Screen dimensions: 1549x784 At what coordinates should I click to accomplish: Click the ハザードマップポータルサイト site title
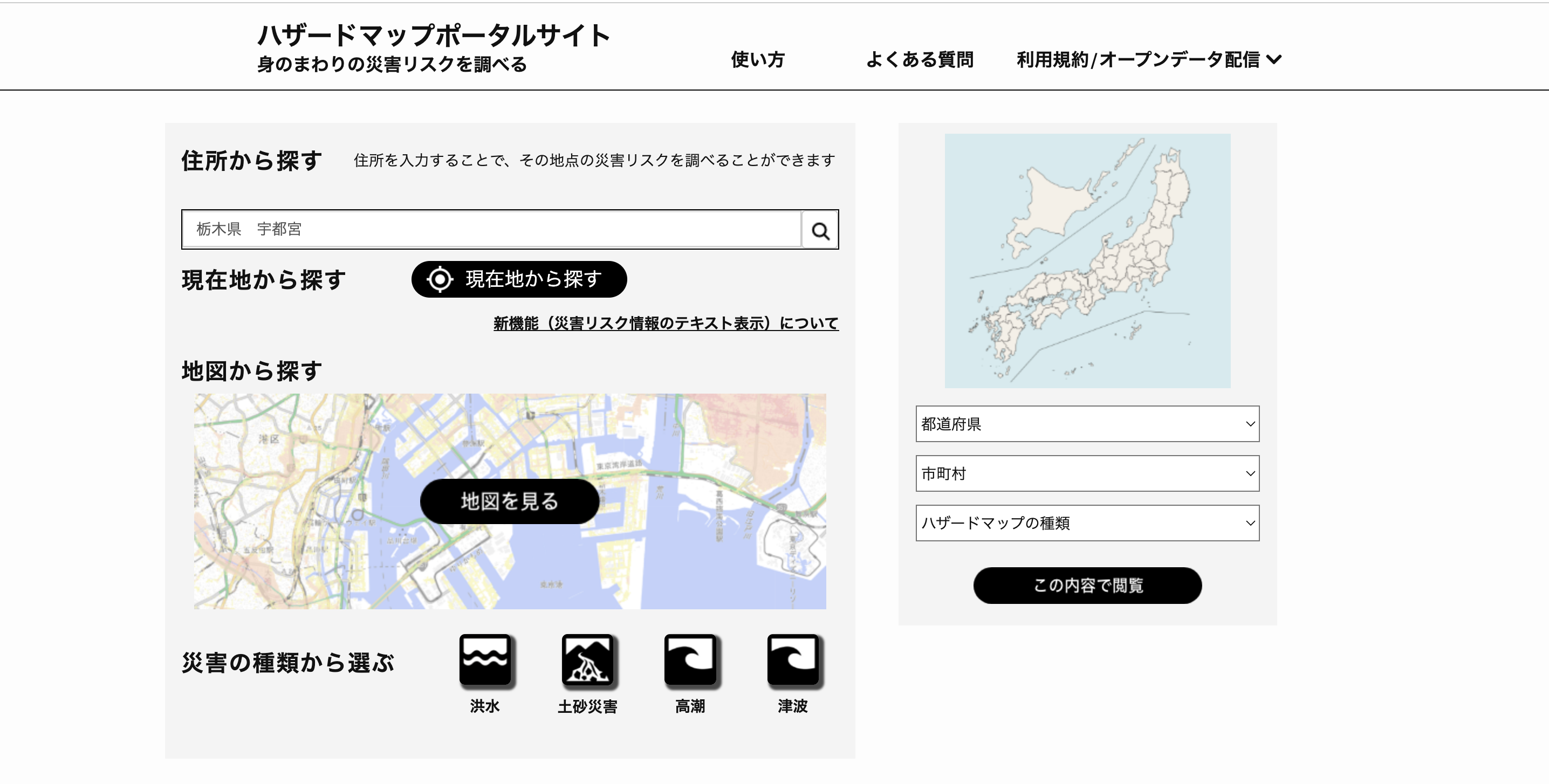tap(433, 35)
